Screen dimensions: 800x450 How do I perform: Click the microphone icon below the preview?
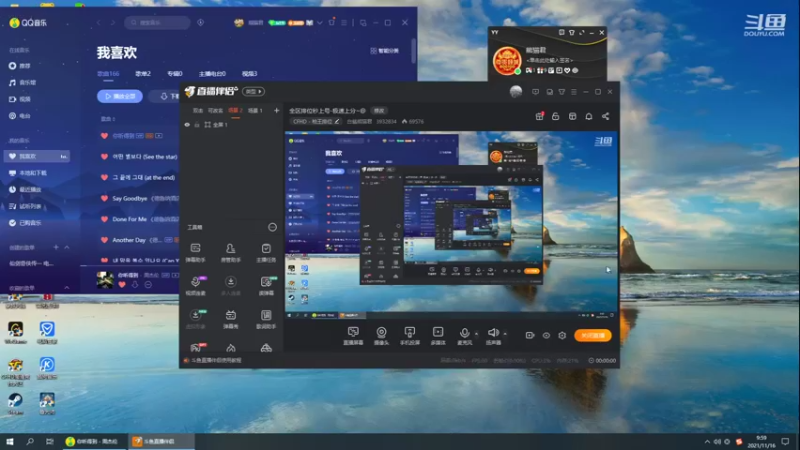pos(464,333)
